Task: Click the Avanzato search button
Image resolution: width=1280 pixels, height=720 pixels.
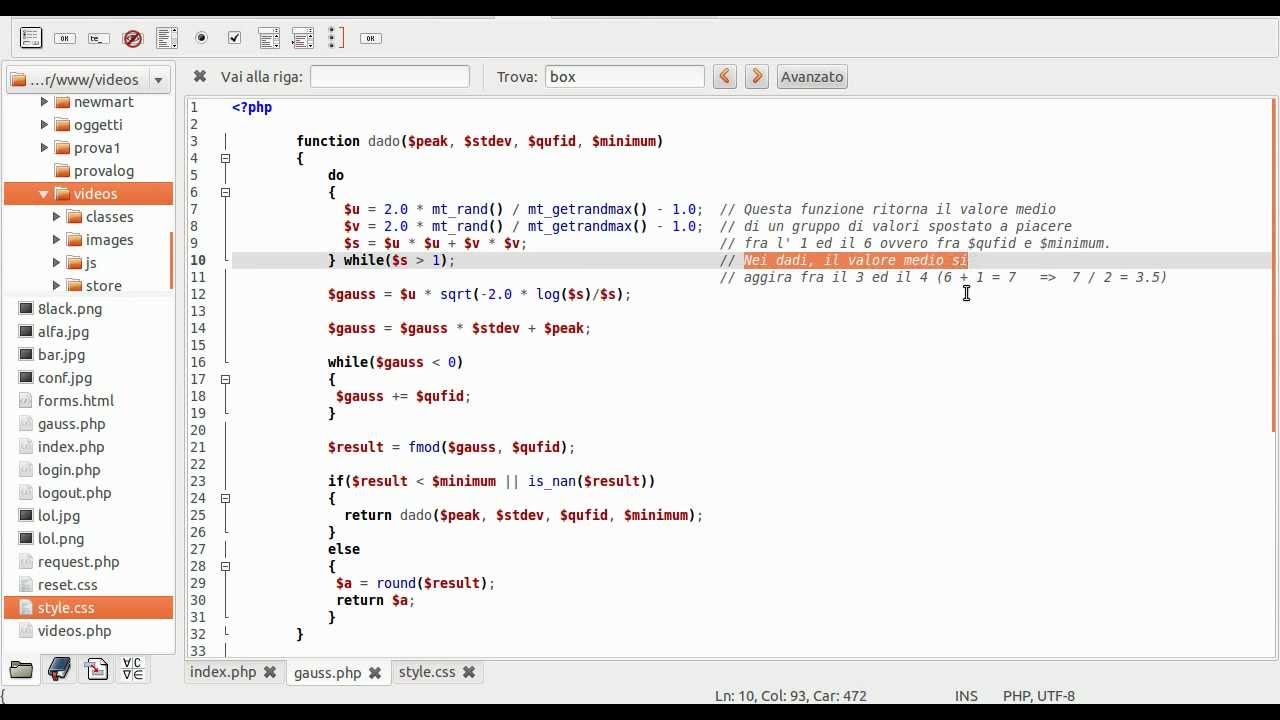Action: pos(812,76)
